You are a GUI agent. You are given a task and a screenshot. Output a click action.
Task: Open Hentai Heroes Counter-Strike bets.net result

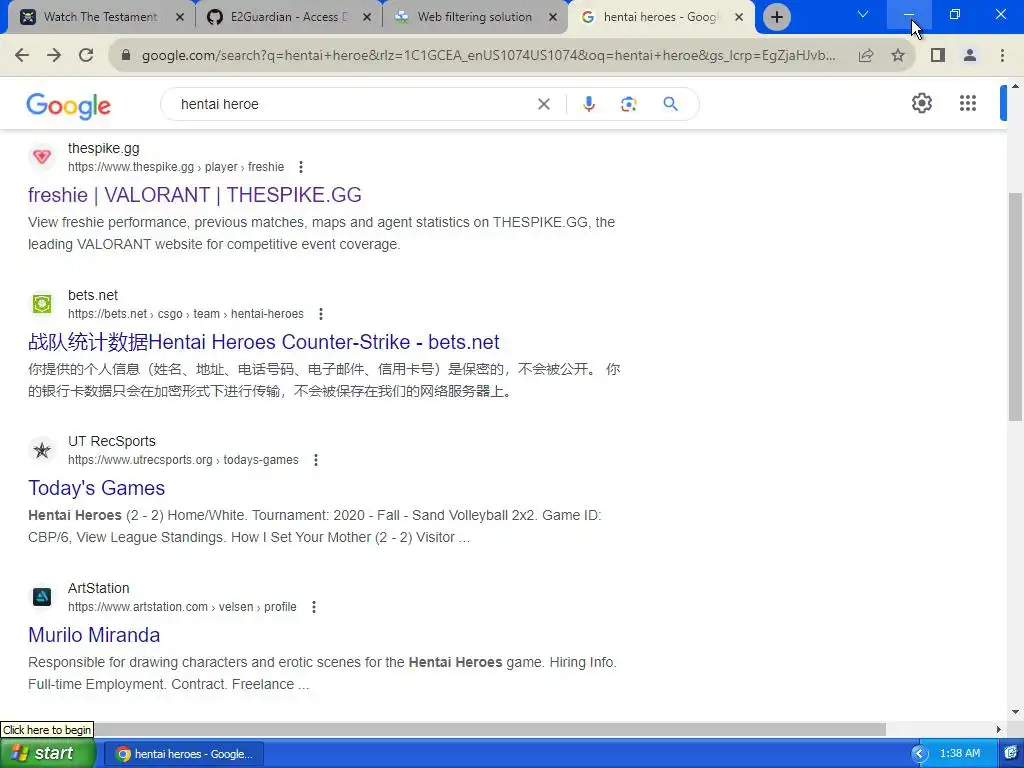pos(264,342)
